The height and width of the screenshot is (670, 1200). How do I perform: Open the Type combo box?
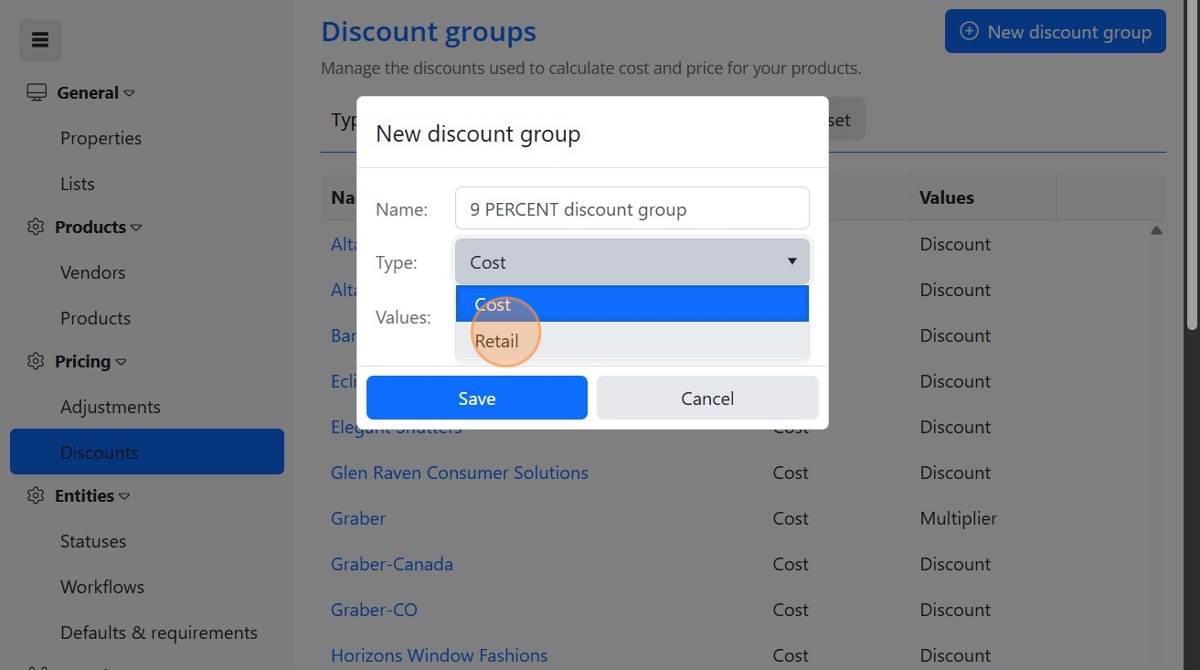pos(632,262)
